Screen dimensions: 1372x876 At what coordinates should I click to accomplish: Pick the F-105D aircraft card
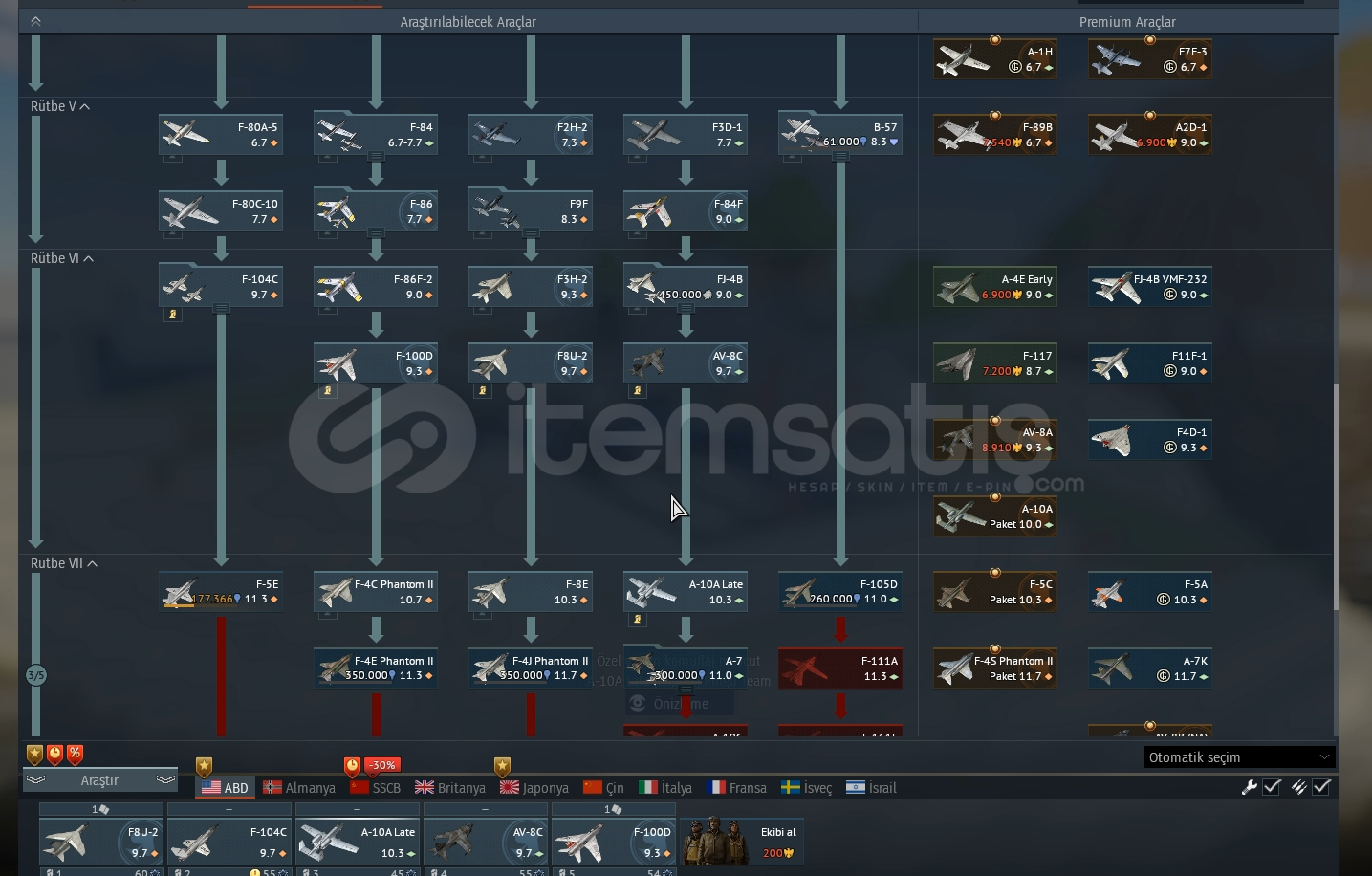(840, 592)
